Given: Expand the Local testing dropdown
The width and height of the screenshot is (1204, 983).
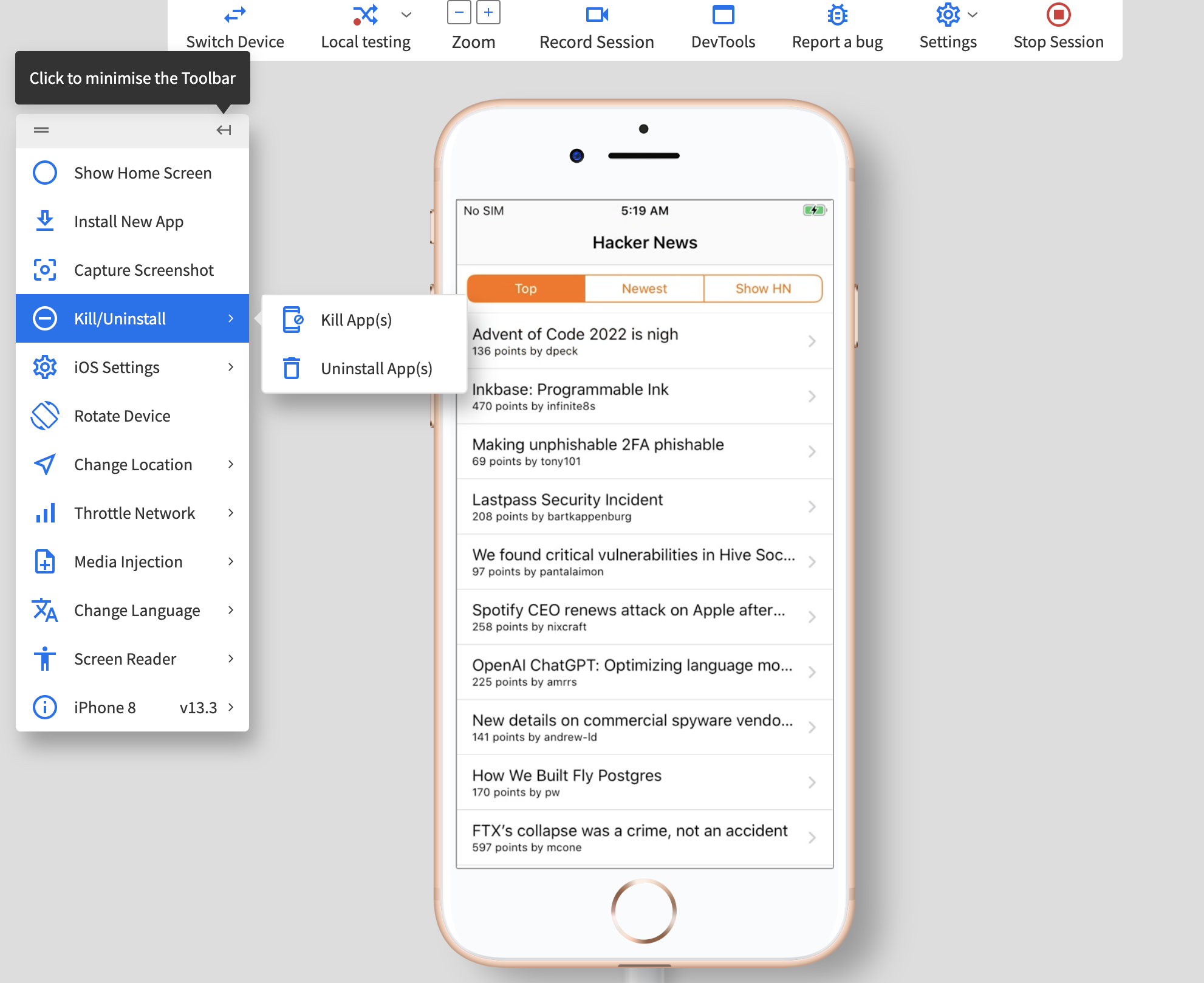Looking at the screenshot, I should (x=405, y=15).
